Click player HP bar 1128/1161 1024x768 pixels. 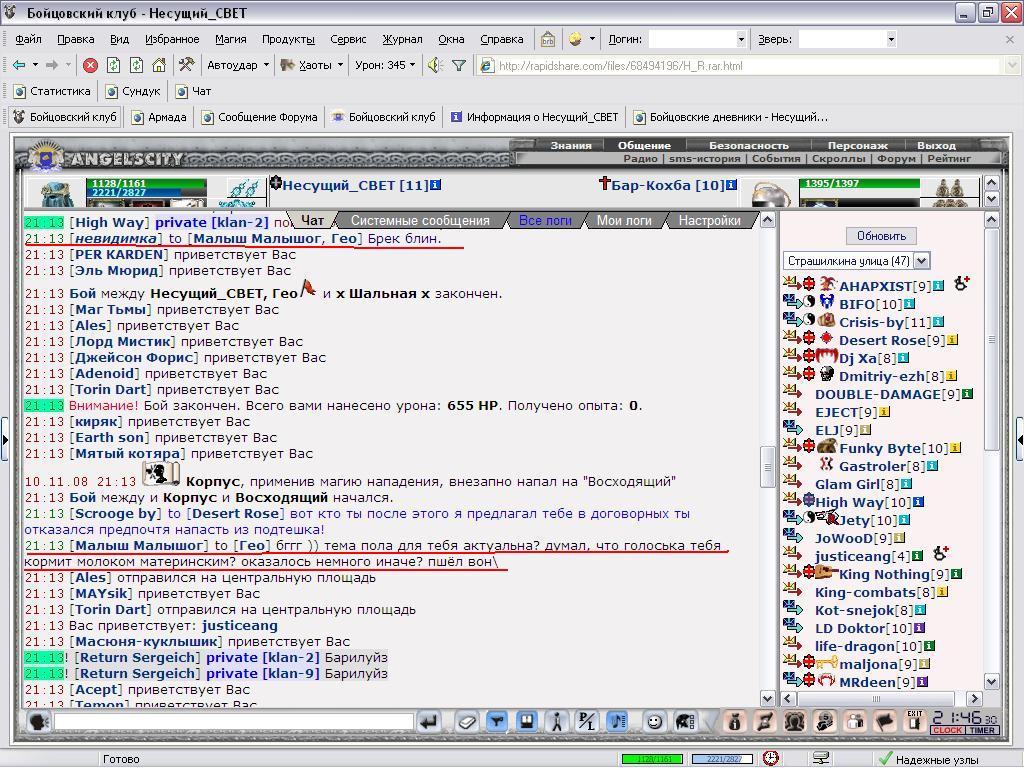146,184
